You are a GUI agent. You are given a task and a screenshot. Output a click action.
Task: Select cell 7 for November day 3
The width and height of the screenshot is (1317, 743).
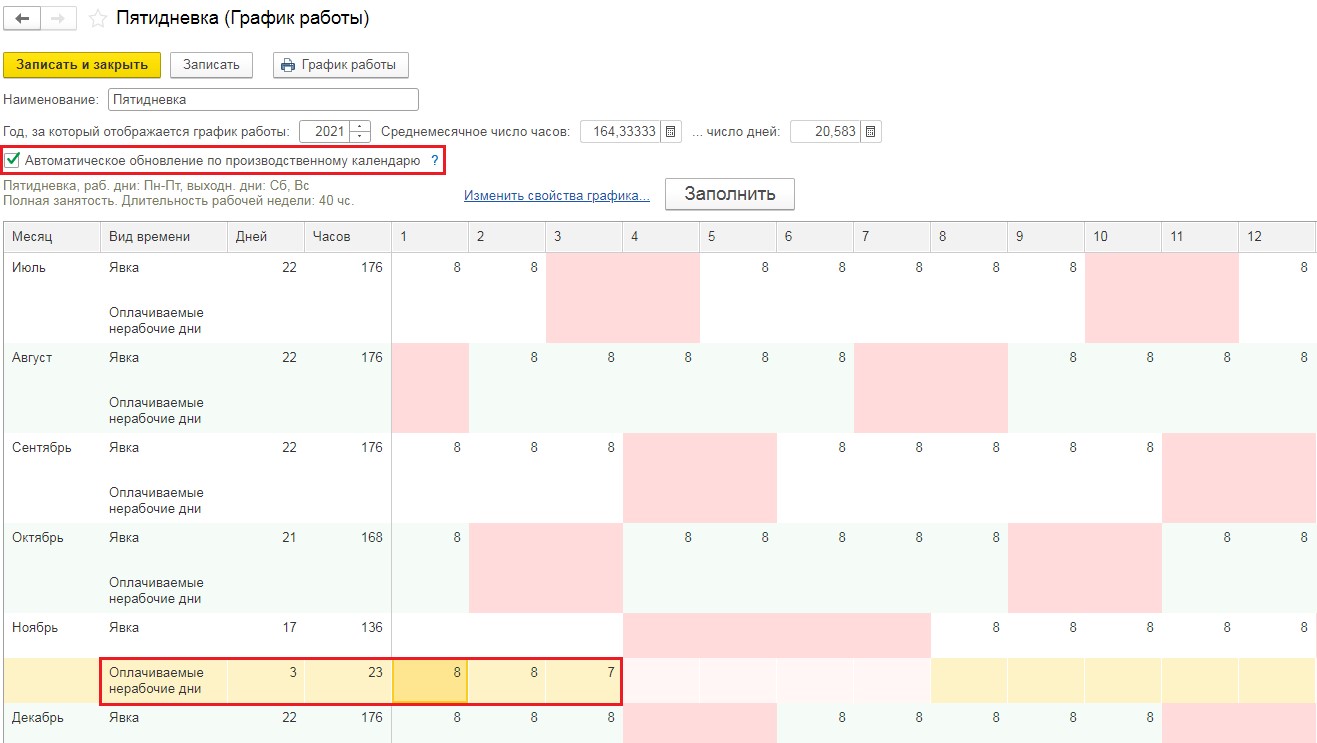pos(584,681)
